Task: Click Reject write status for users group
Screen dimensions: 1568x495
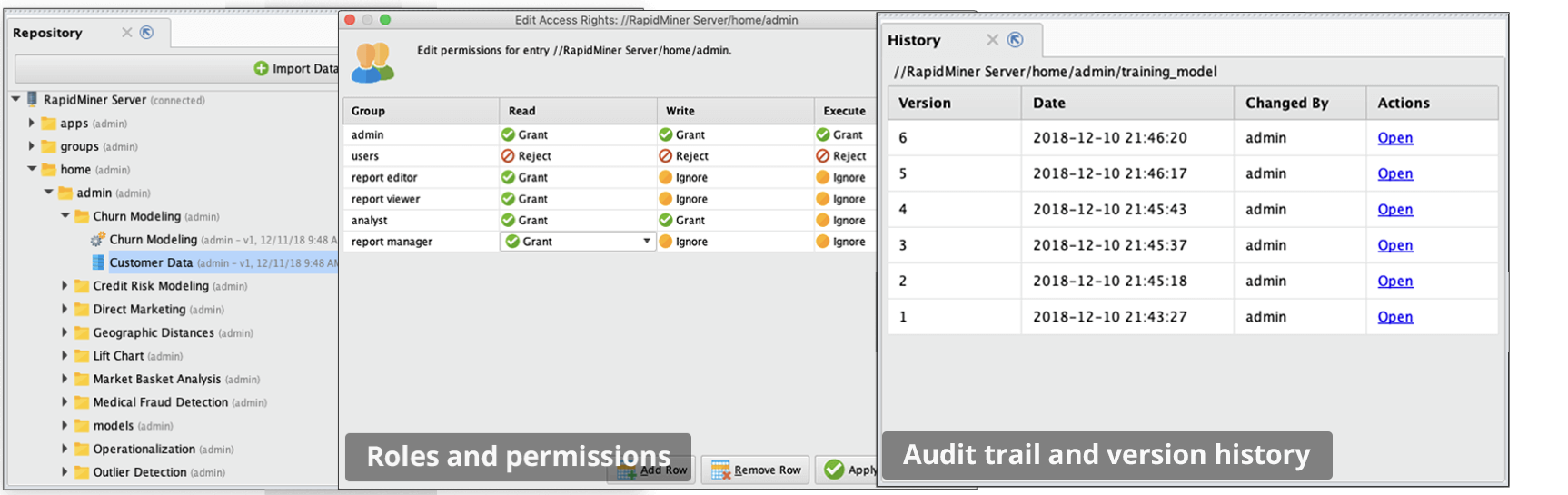Action: pyautogui.click(x=683, y=156)
